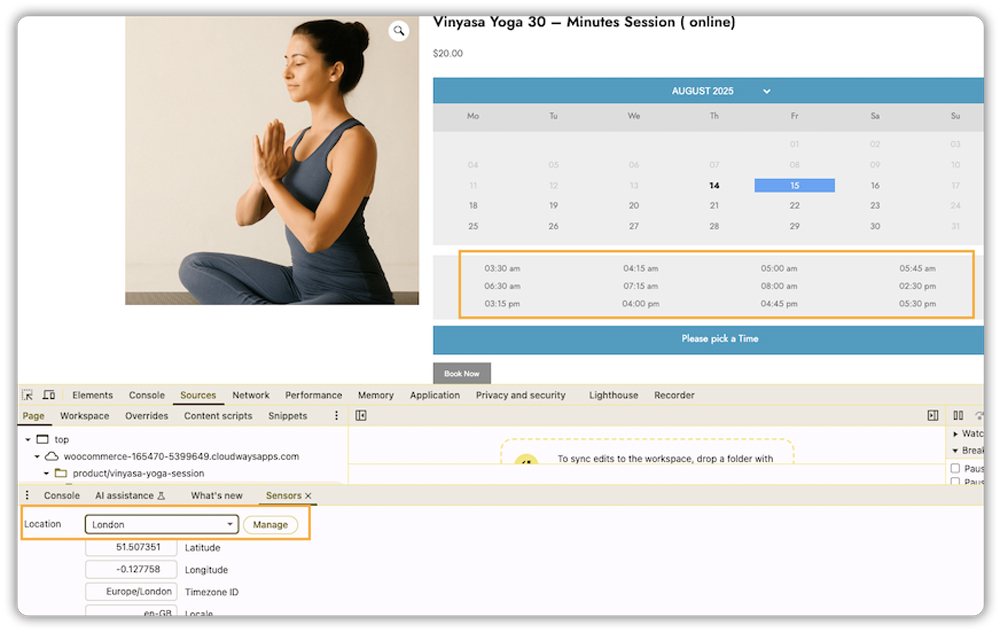Image resolution: width=1000 pixels, height=633 pixels.
Task: Open the image zoom magnifier on yoga photo
Action: 399,30
